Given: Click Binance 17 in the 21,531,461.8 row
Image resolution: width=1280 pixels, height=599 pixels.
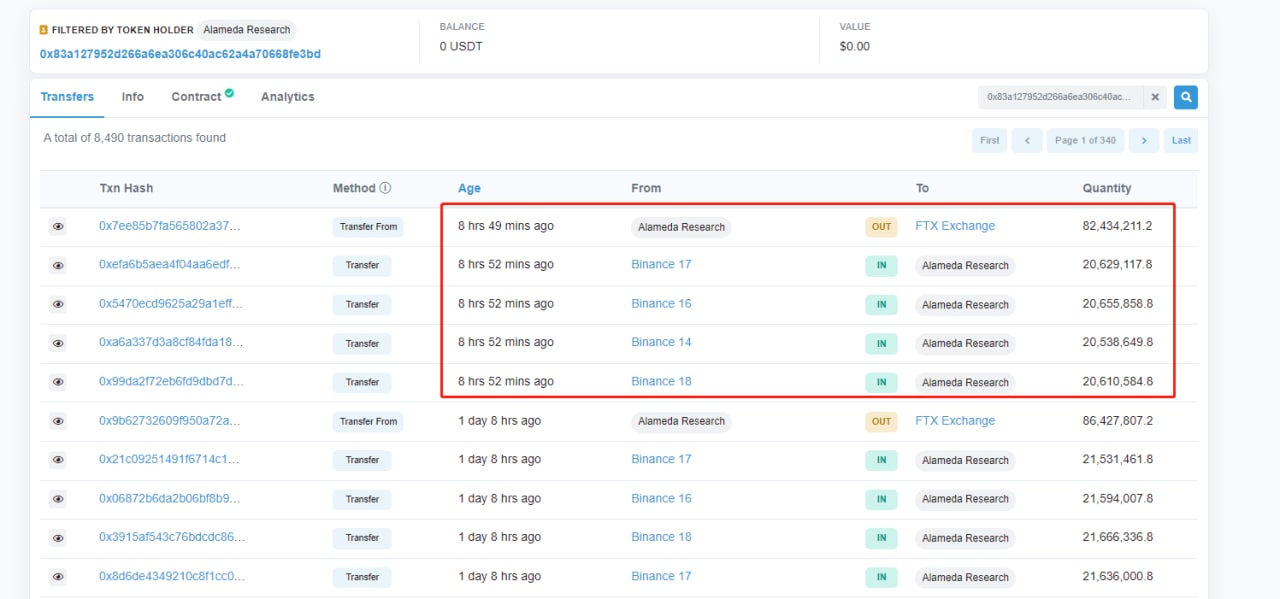Looking at the screenshot, I should pyautogui.click(x=661, y=460).
